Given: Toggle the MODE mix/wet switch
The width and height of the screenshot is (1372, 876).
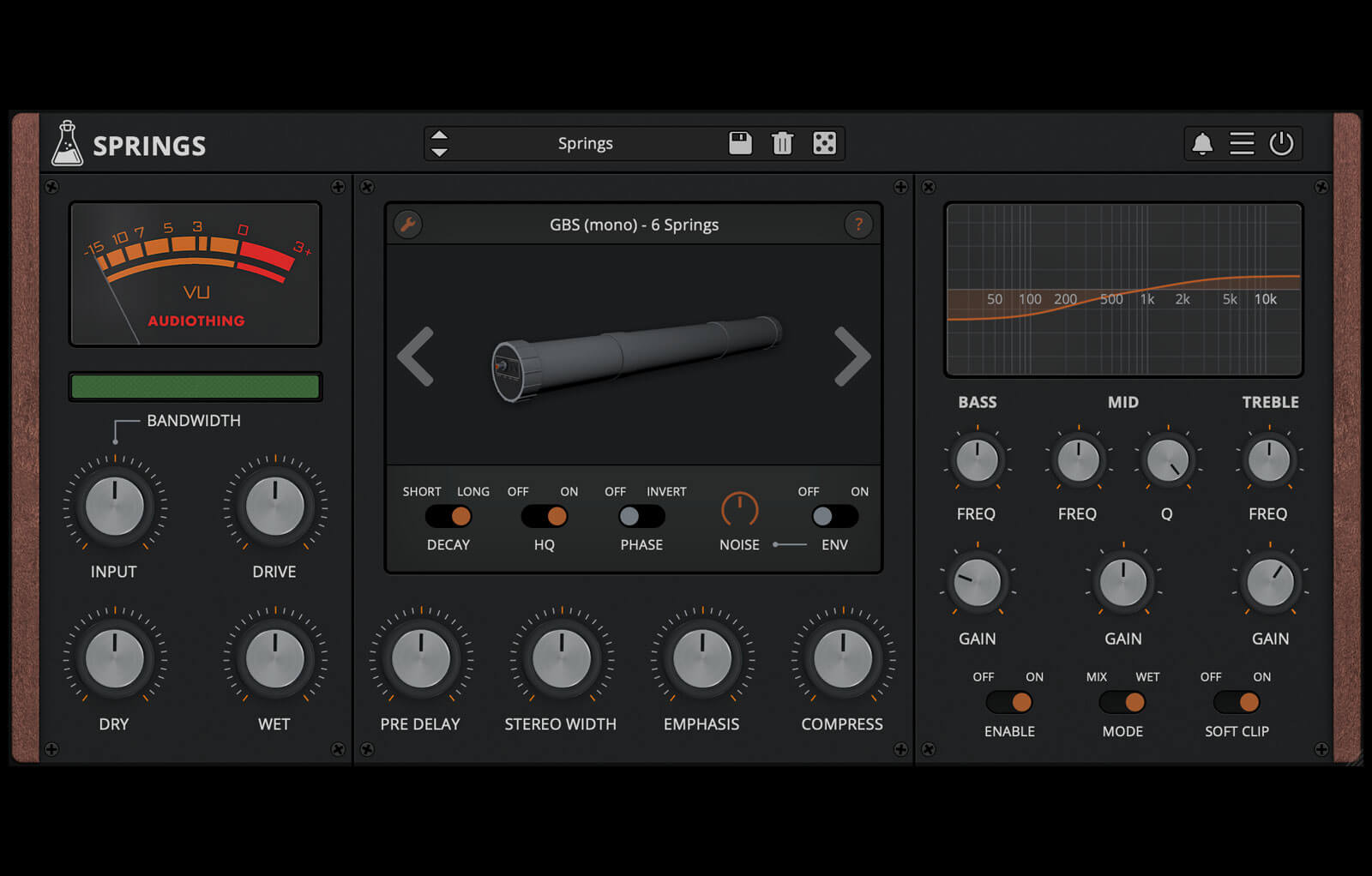Looking at the screenshot, I should pos(1122,702).
